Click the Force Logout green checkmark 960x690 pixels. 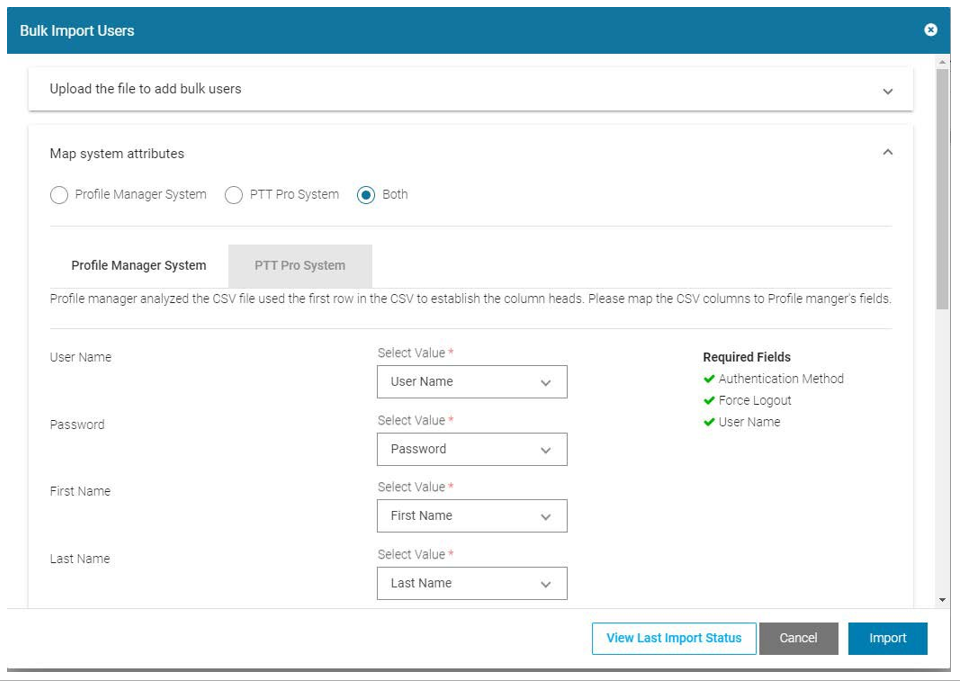tap(709, 401)
